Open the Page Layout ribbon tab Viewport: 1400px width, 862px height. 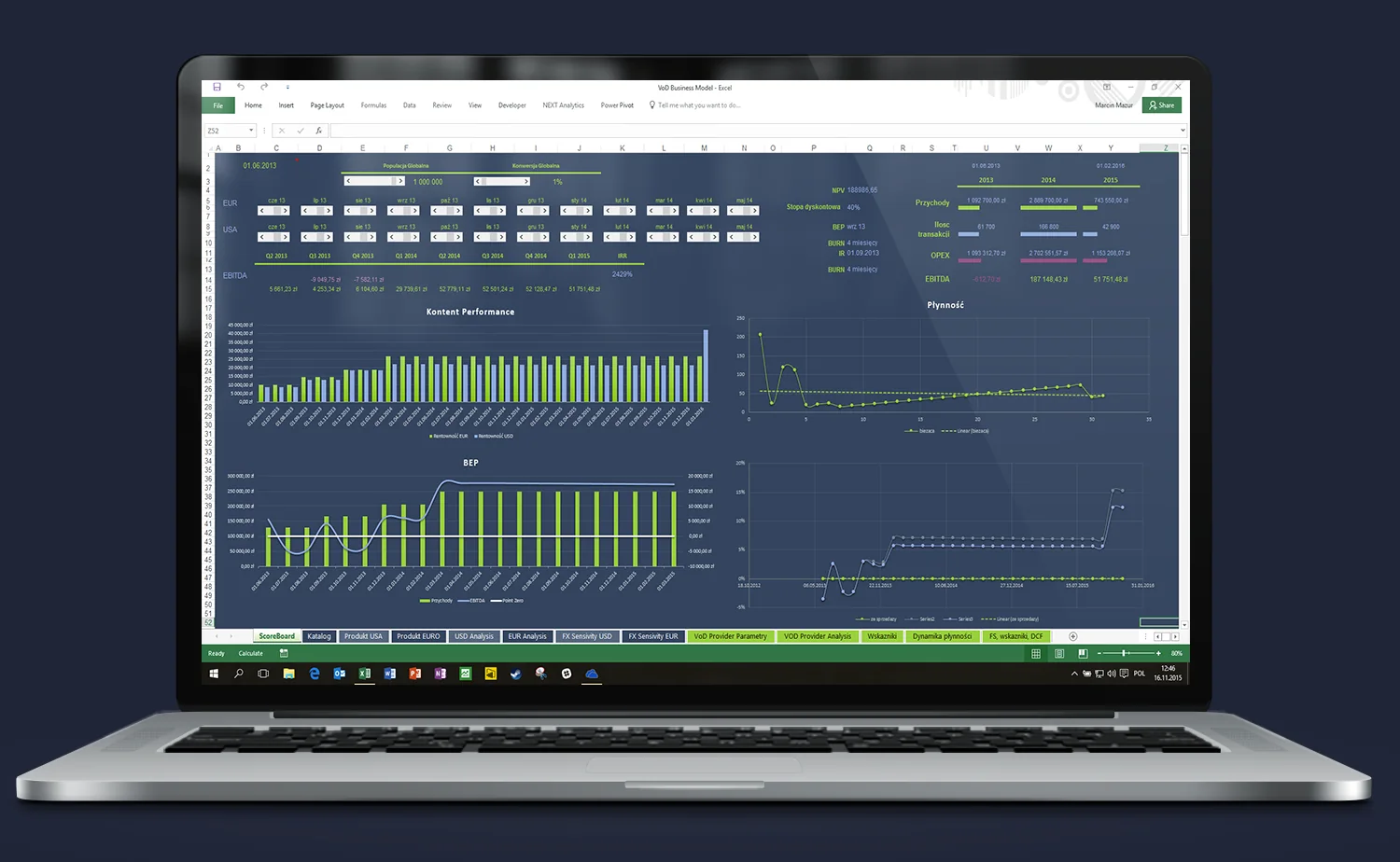[327, 105]
